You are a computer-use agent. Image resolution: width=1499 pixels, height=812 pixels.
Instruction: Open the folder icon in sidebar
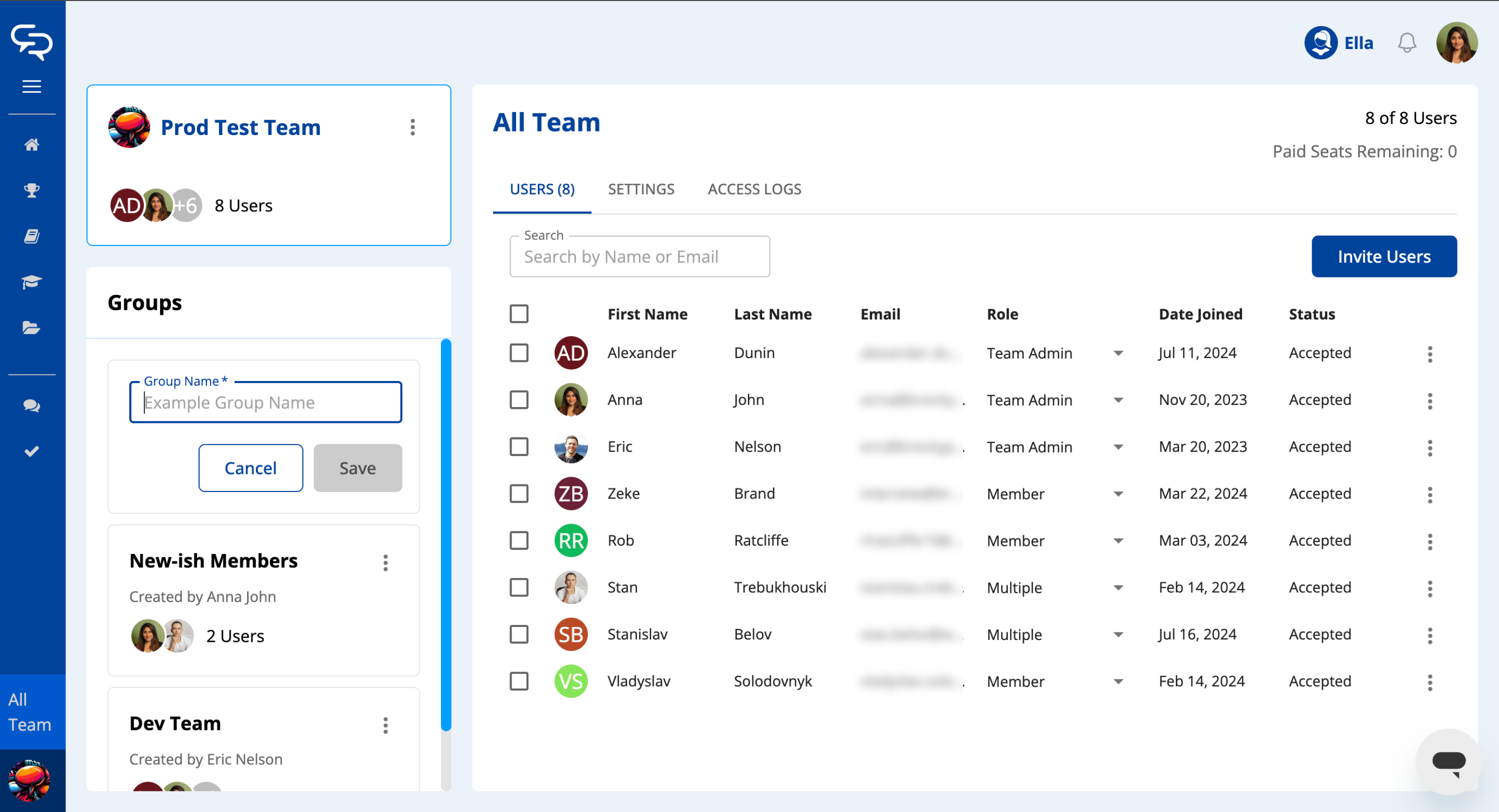(x=31, y=327)
